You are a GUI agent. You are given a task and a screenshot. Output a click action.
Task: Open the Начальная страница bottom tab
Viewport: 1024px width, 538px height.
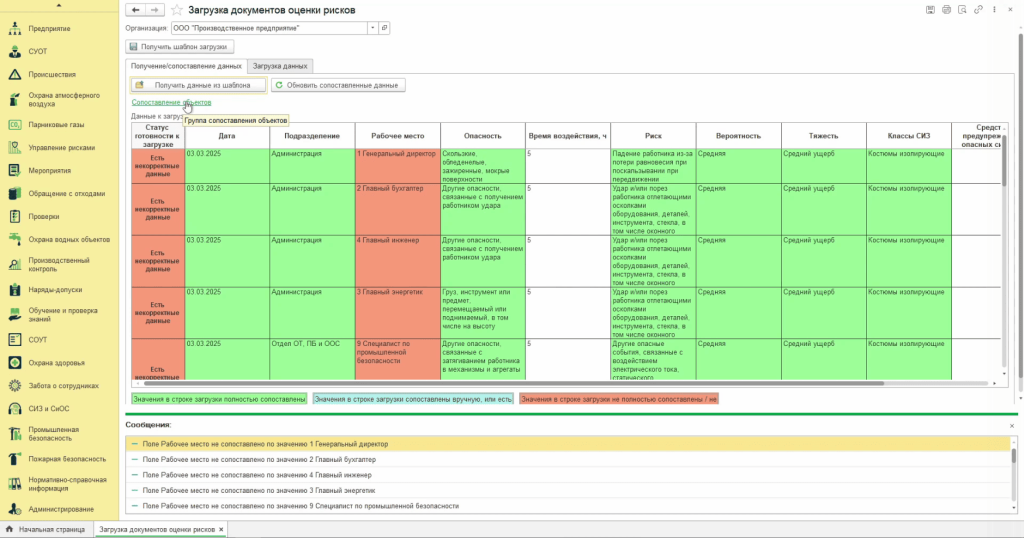pos(46,529)
